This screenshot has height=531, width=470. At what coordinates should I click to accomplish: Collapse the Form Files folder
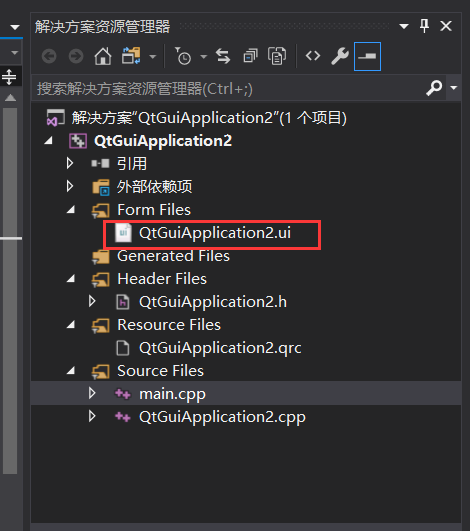[x=71, y=210]
